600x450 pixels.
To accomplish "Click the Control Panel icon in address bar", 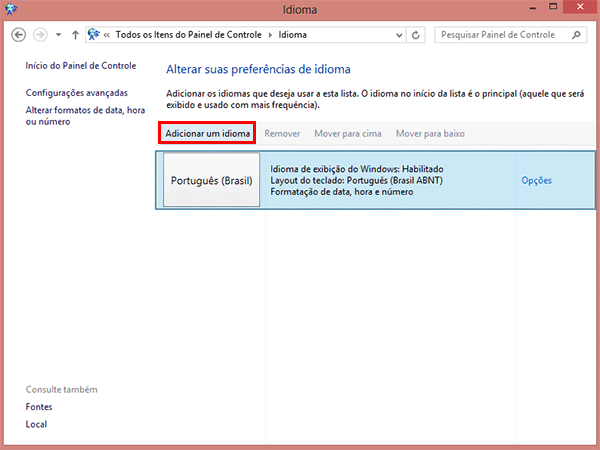I will (x=93, y=34).
